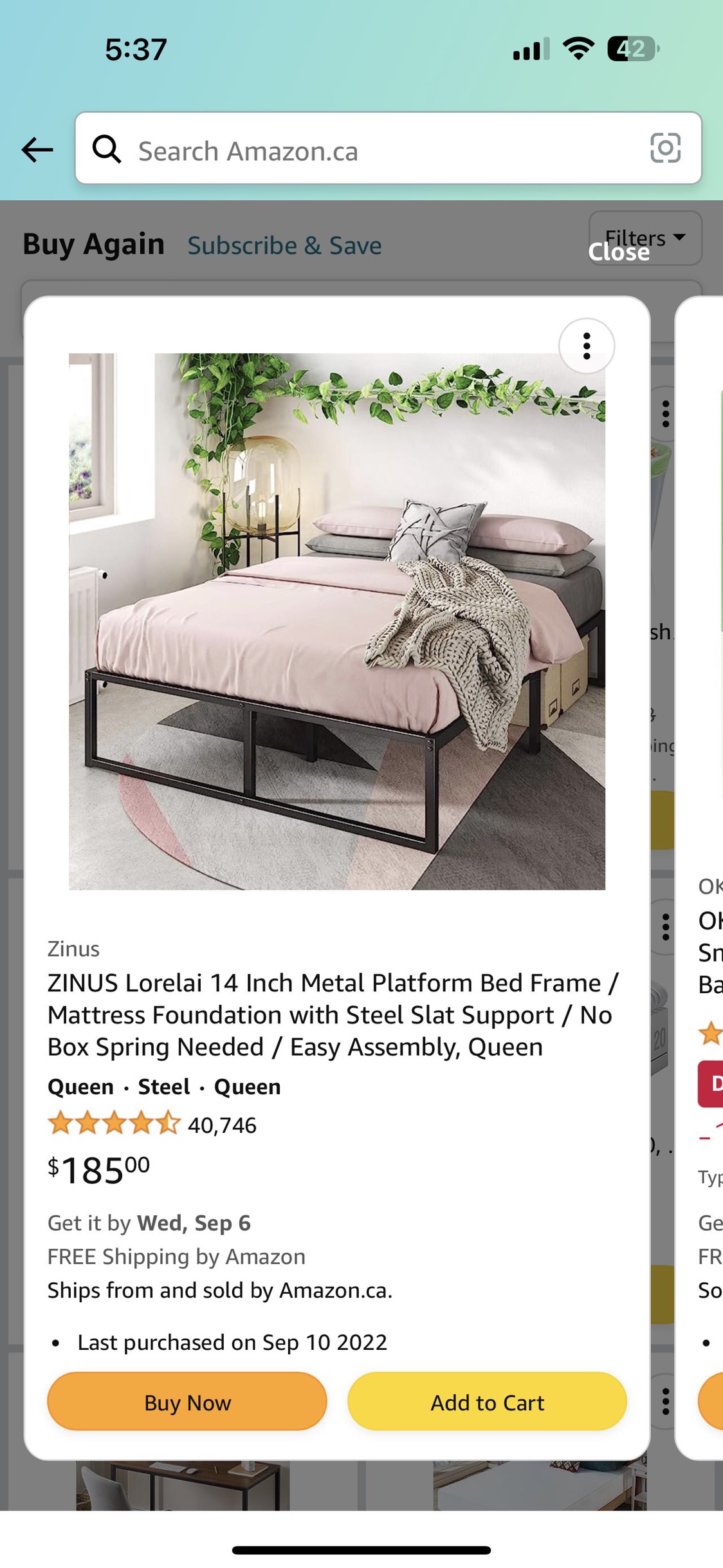Image resolution: width=723 pixels, height=1568 pixels.
Task: Tap the Zinus brand name
Action: 73,949
